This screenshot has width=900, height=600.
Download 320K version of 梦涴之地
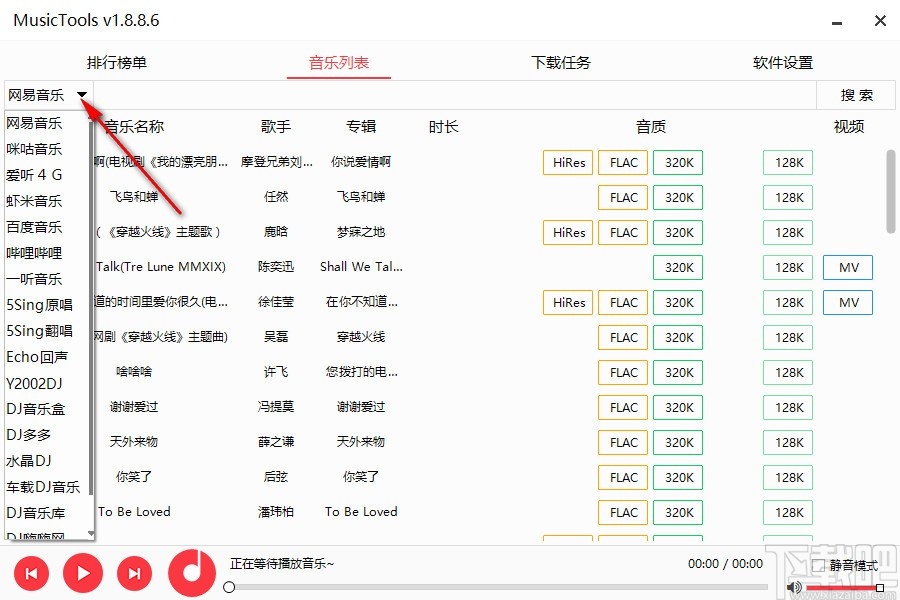coord(678,232)
